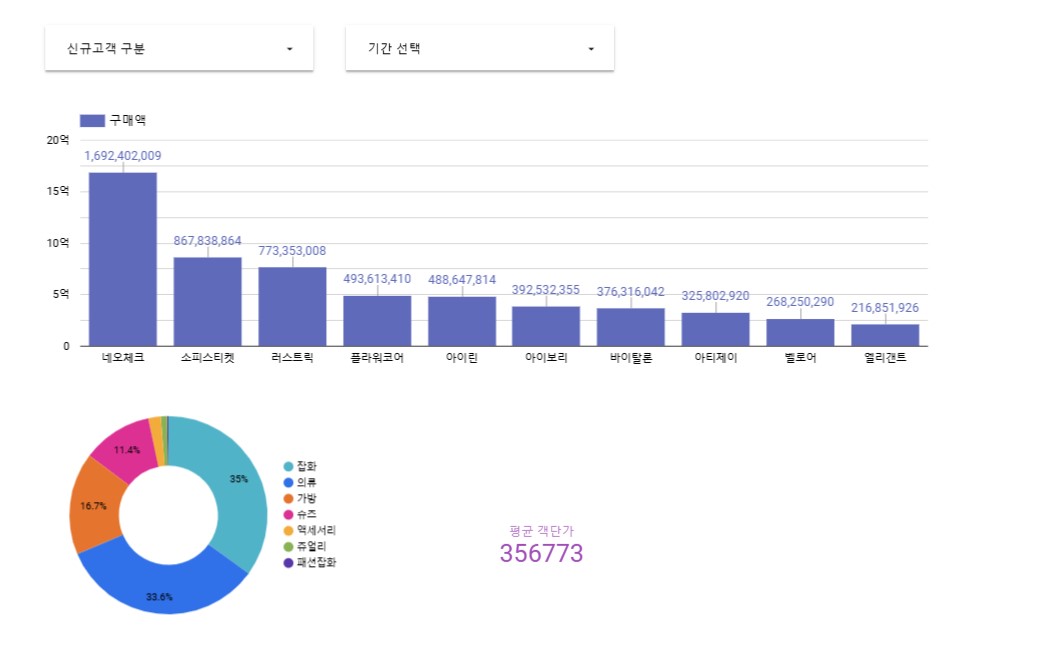This screenshot has width=1063, height=662.
Task: Select the 아티제이 bar
Action: [715, 330]
